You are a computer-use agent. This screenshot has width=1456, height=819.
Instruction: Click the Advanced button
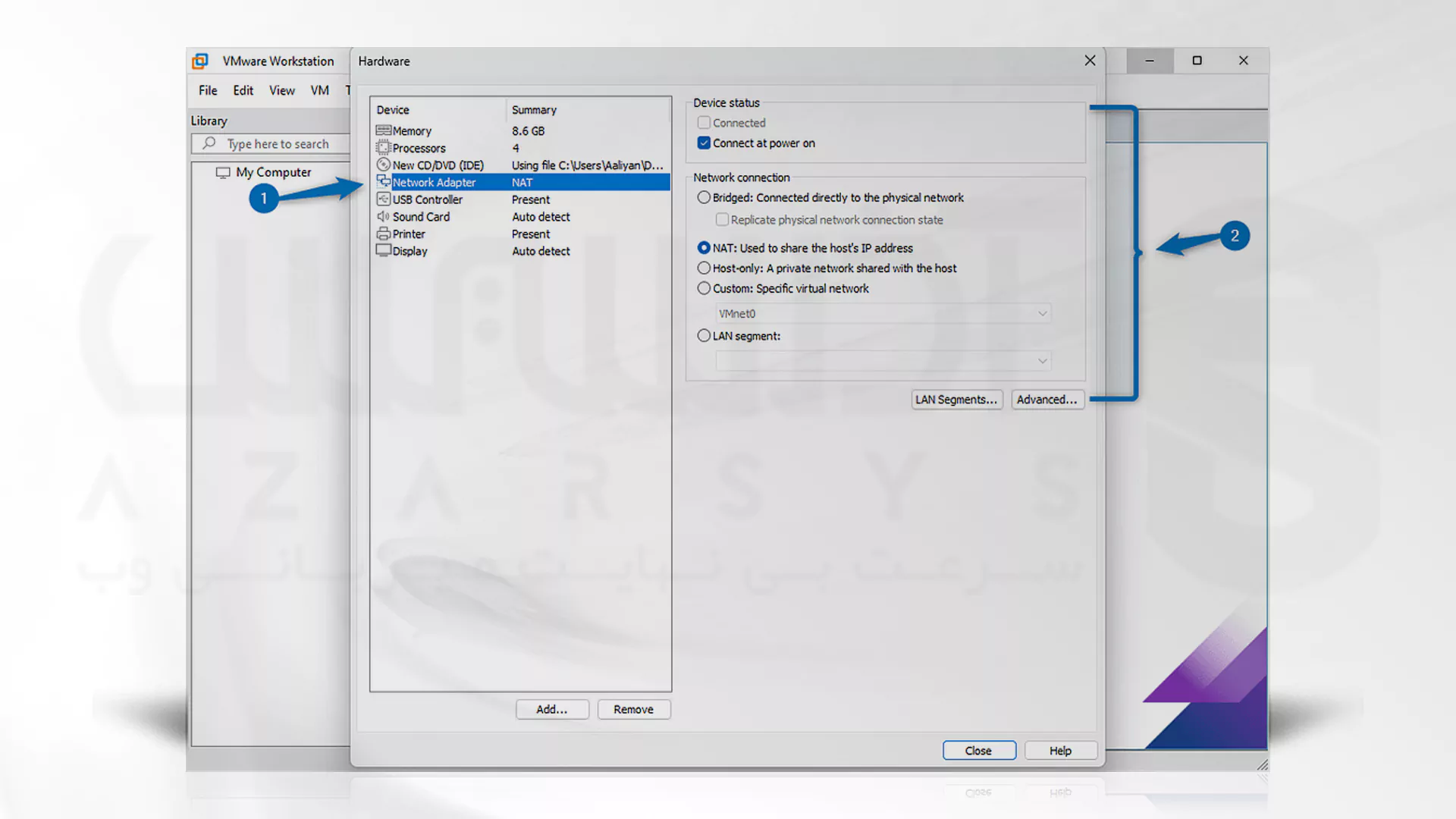[x=1047, y=400]
